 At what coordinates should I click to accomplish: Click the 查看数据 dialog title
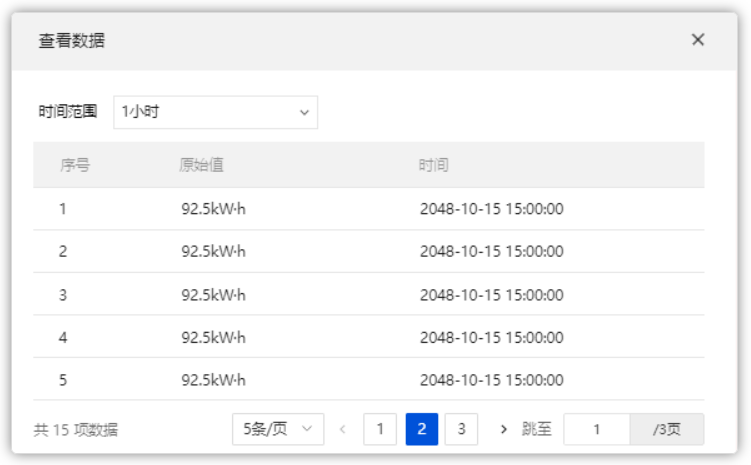pyautogui.click(x=72, y=40)
